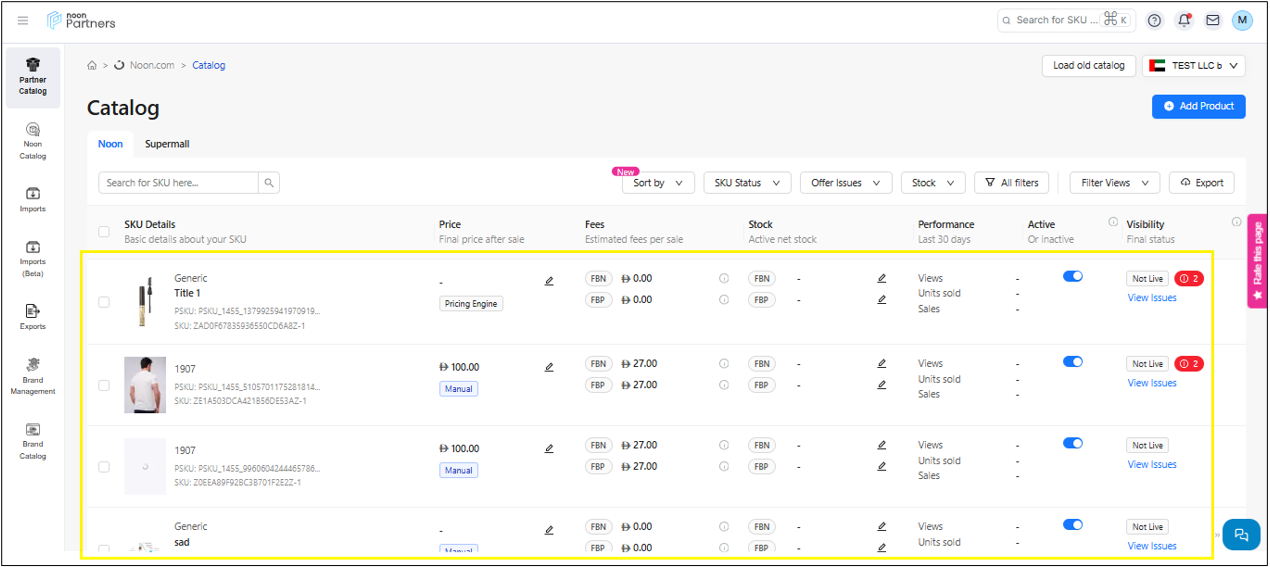Click the white t-shirt product thumbnail
This screenshot has height=567, width=1270.
(145, 385)
